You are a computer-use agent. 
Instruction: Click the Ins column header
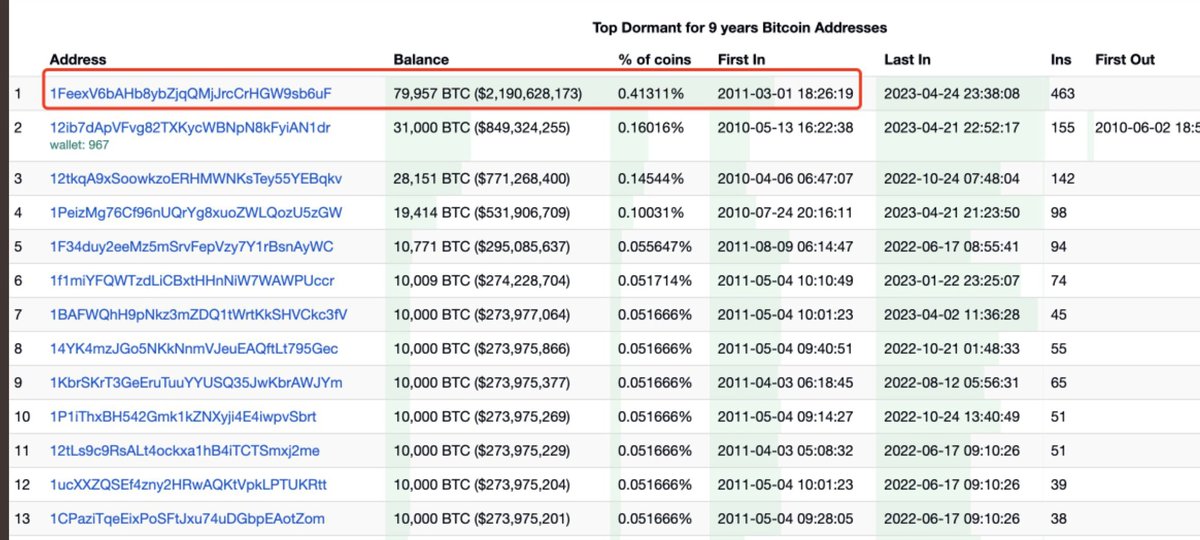pyautogui.click(x=1060, y=60)
